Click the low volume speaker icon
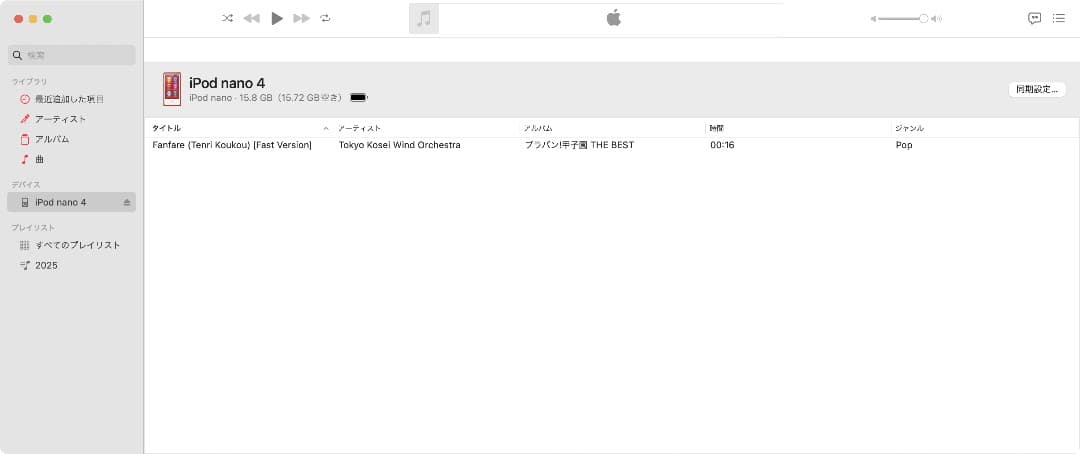This screenshot has height=454, width=1080. (873, 19)
